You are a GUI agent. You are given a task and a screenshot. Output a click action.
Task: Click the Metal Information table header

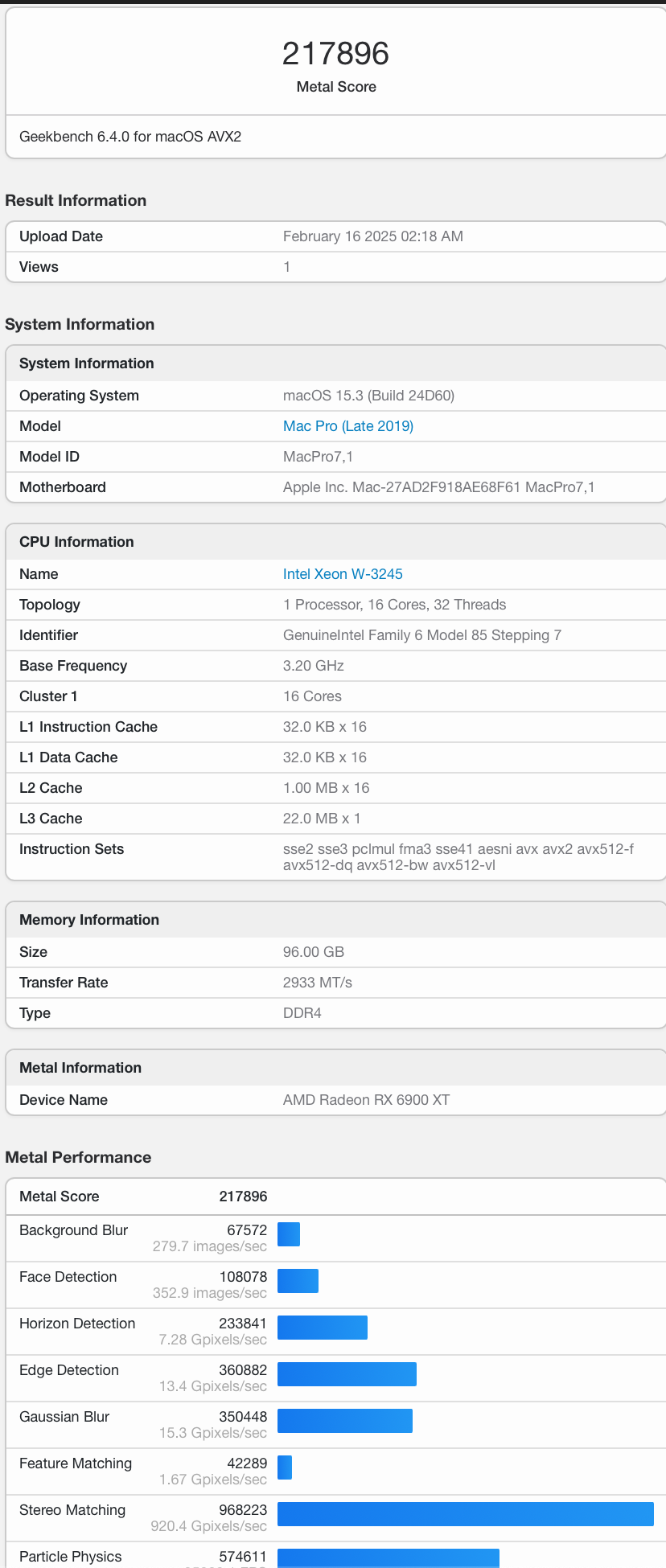pyautogui.click(x=335, y=1068)
